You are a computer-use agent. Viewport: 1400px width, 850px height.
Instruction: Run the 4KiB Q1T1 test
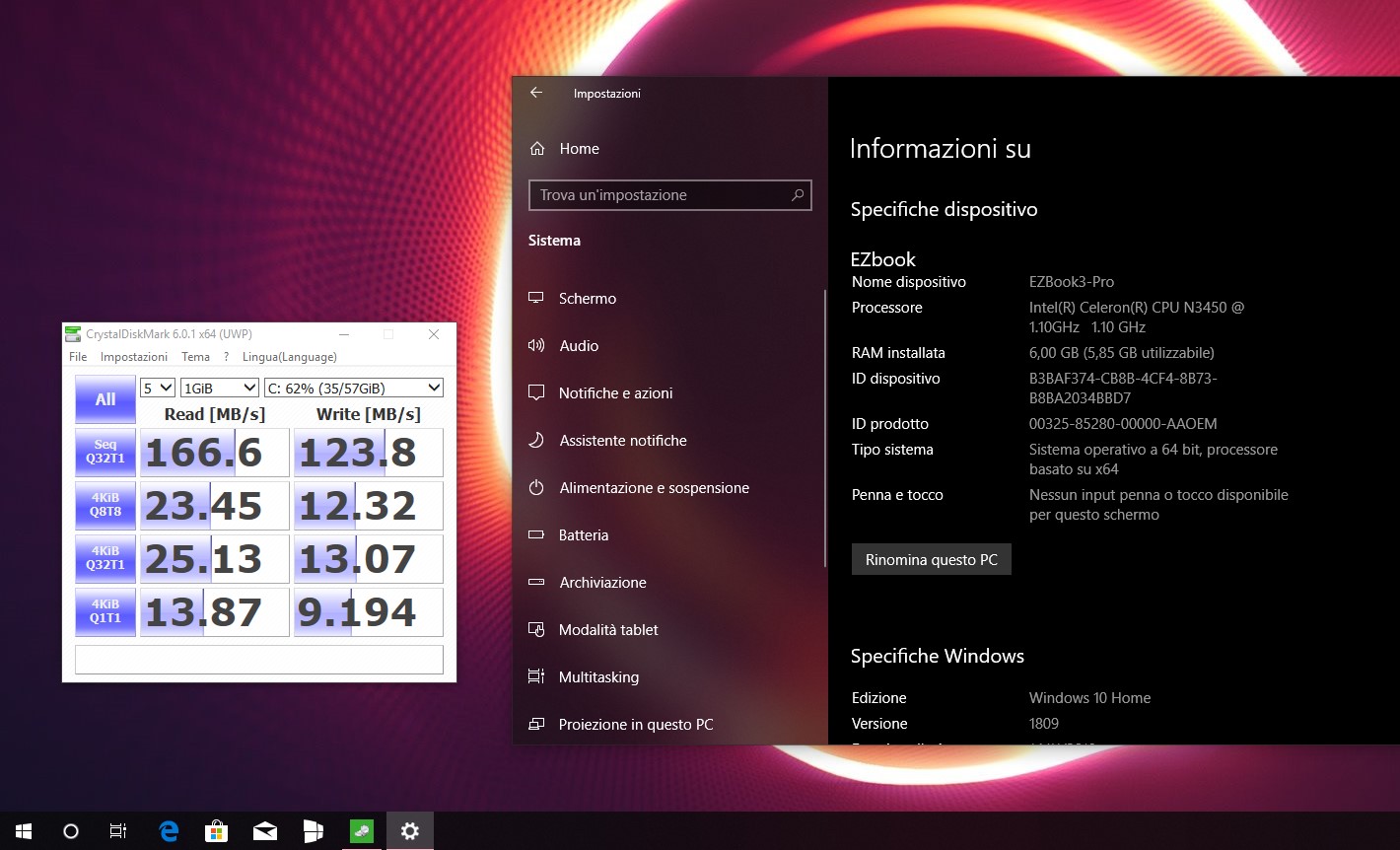[105, 611]
